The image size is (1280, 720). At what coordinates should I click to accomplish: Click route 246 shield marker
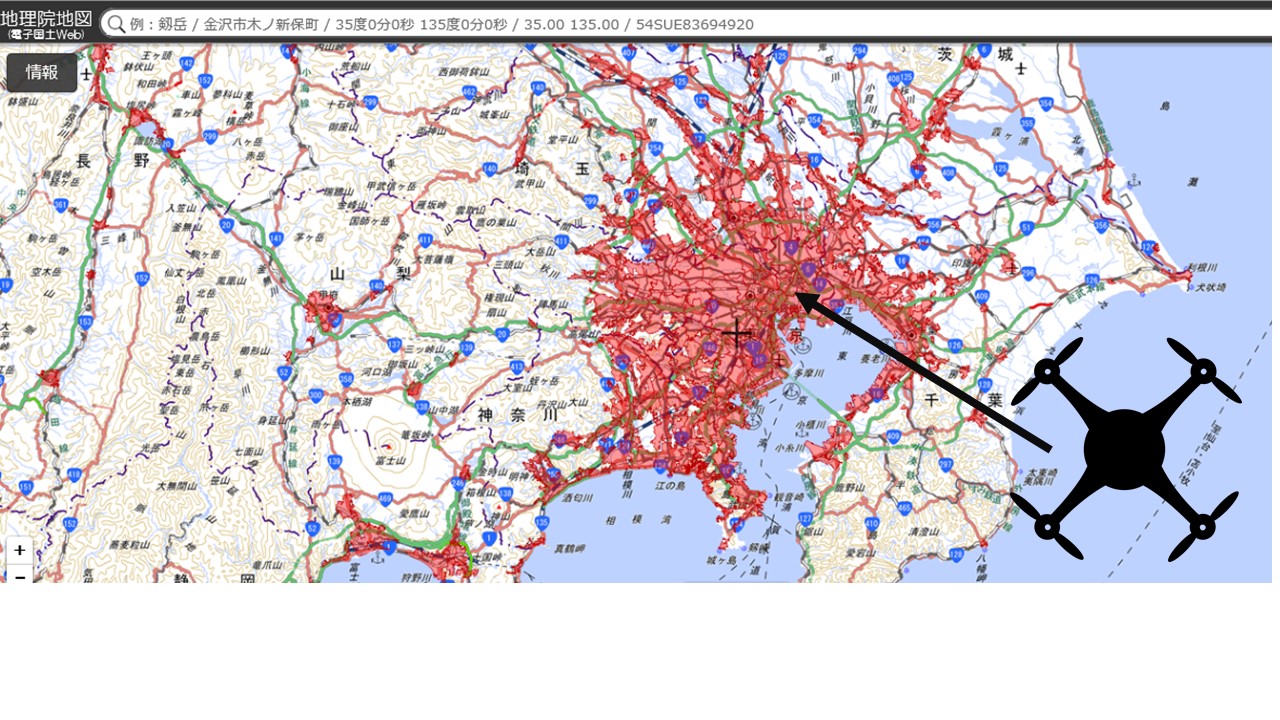click(x=458, y=483)
